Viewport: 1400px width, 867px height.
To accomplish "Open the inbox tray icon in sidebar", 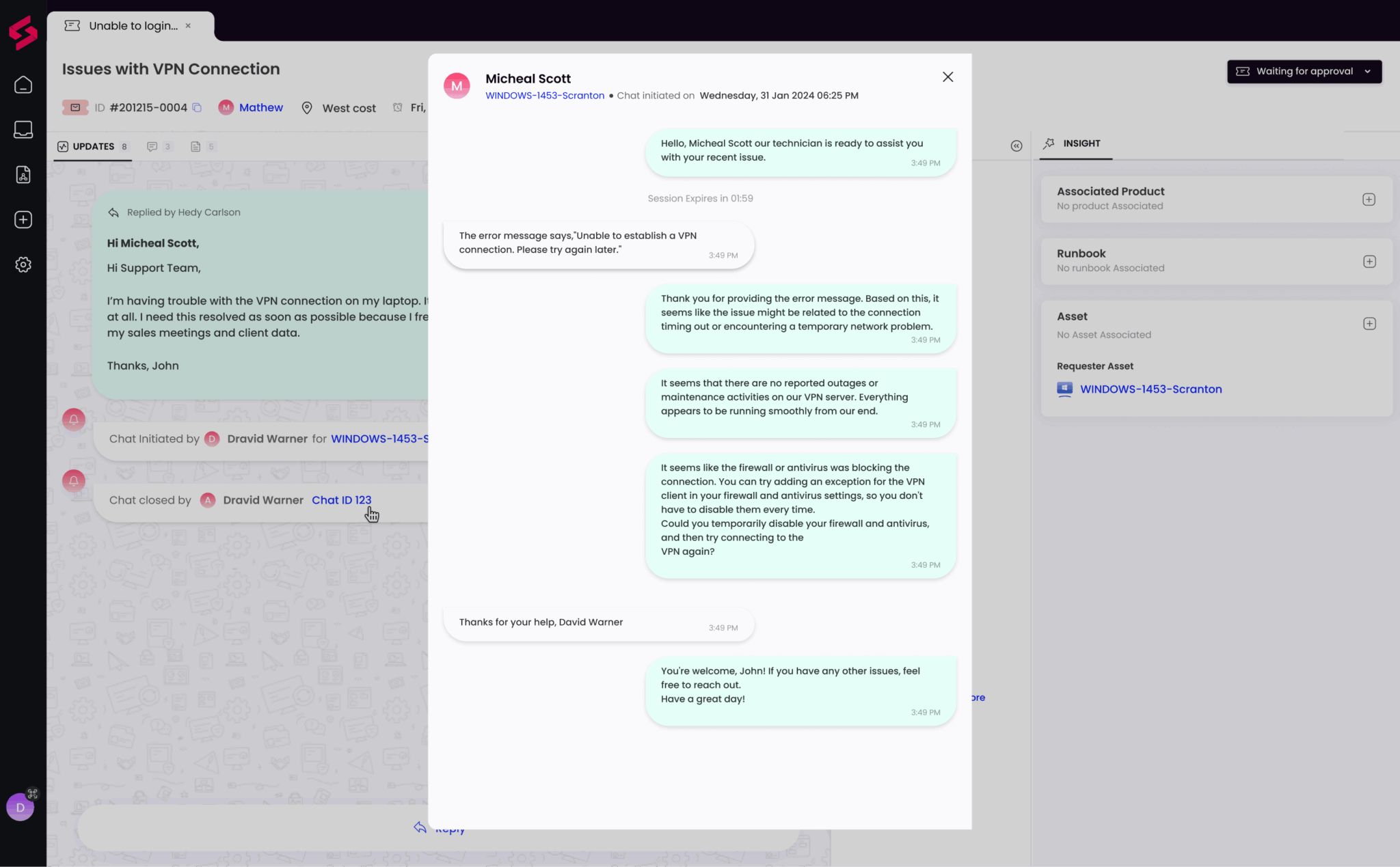I will pos(23,130).
